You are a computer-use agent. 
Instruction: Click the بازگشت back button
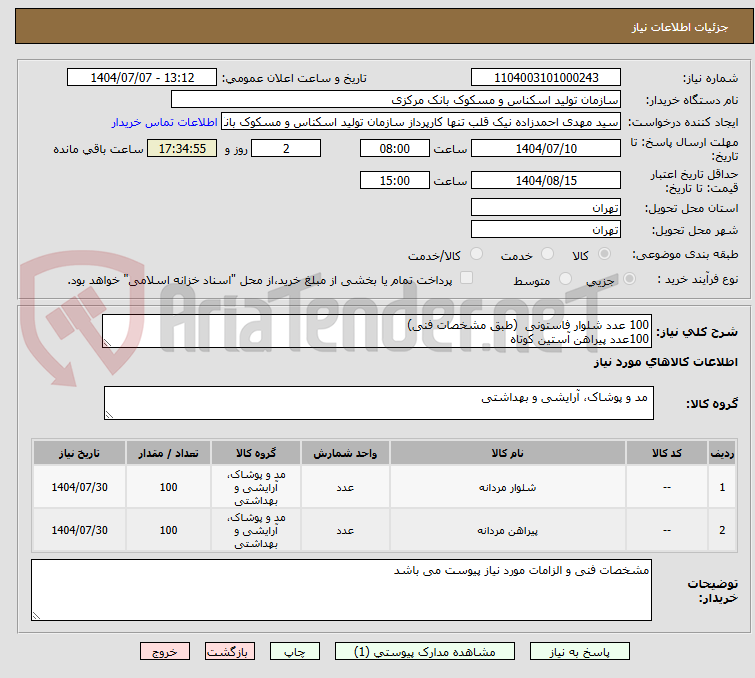[x=230, y=652]
